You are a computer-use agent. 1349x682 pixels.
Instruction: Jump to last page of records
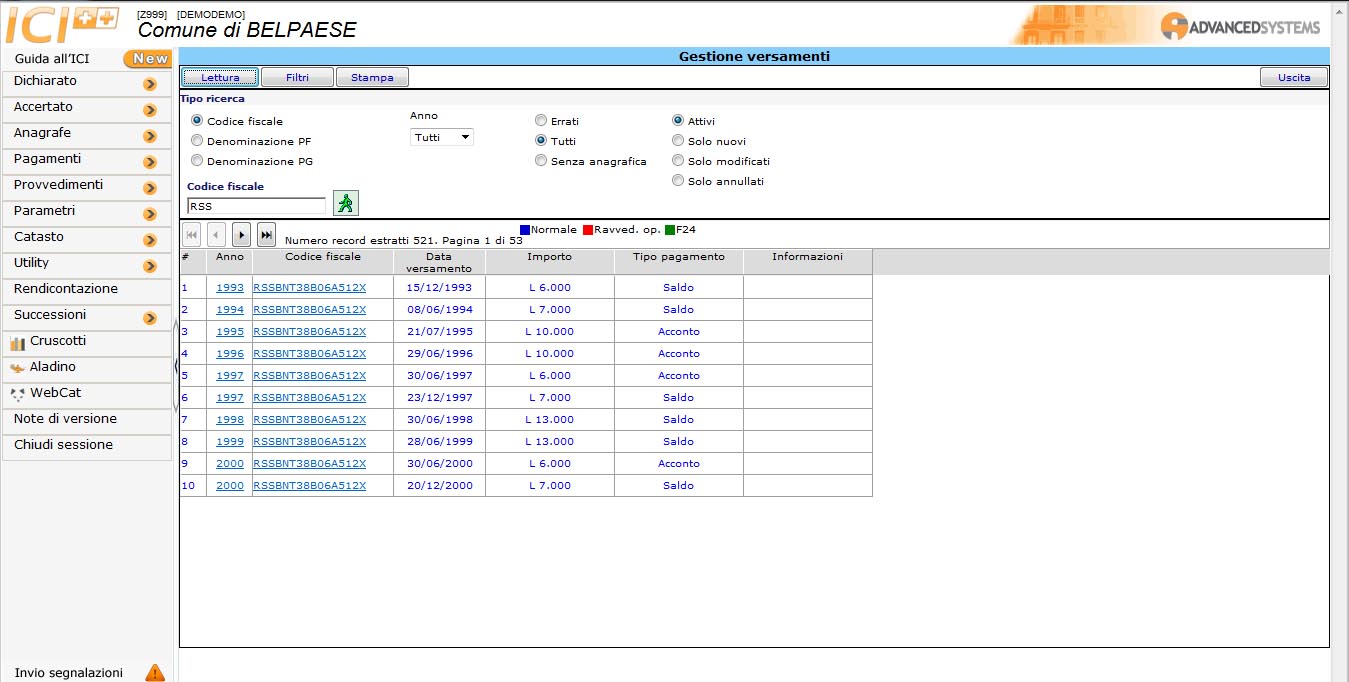(266, 235)
